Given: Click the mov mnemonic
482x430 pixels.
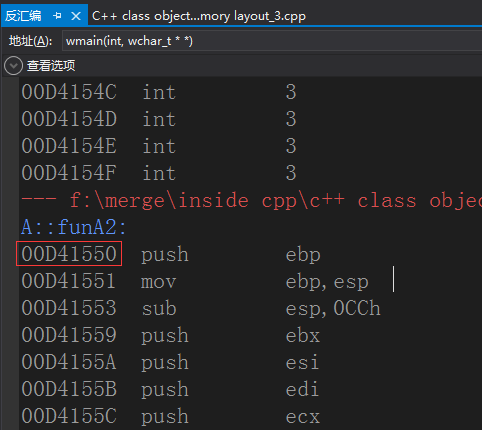Looking at the screenshot, I should click(x=158, y=282).
